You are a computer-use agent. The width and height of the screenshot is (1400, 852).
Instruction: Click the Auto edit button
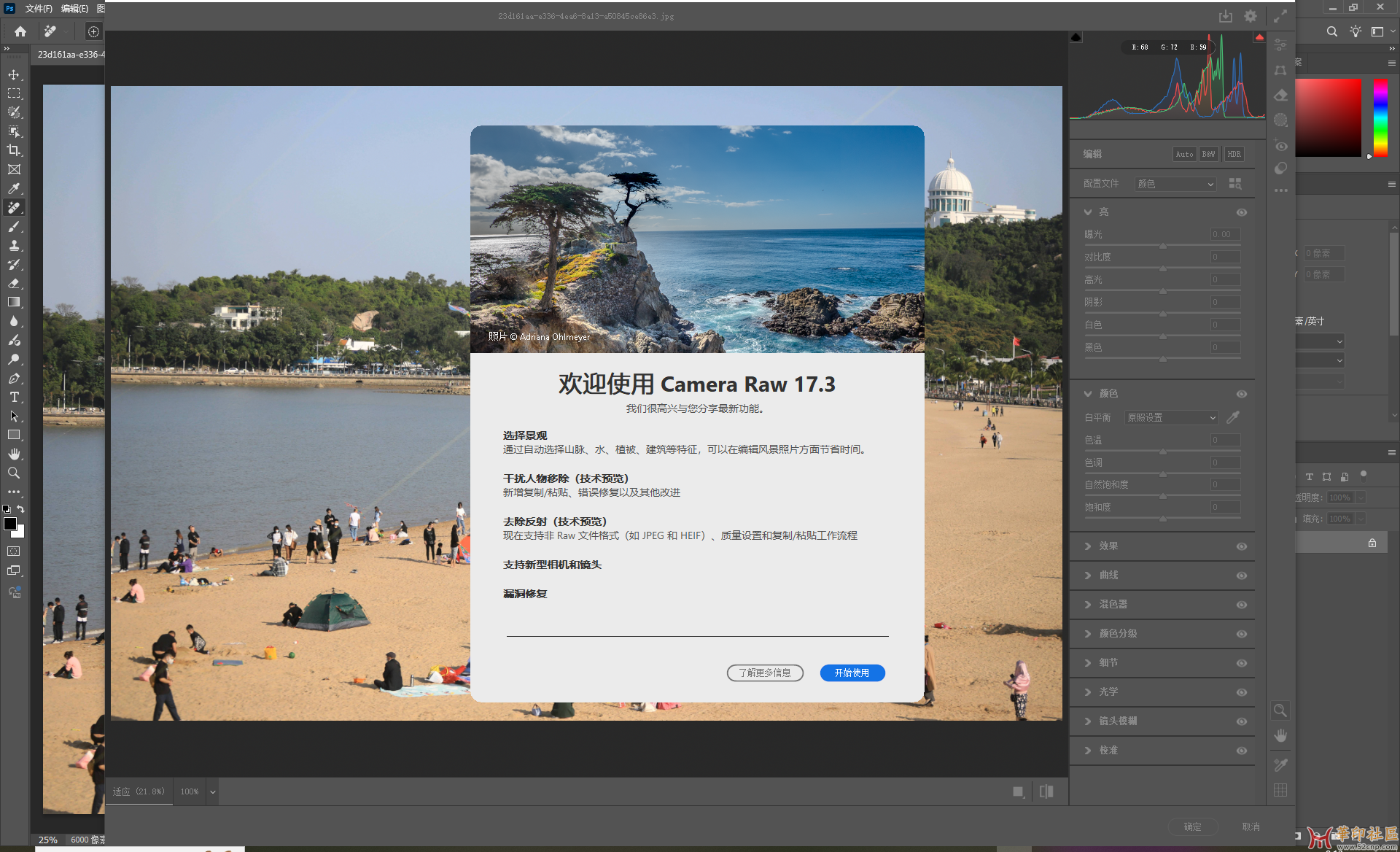[x=1185, y=154]
